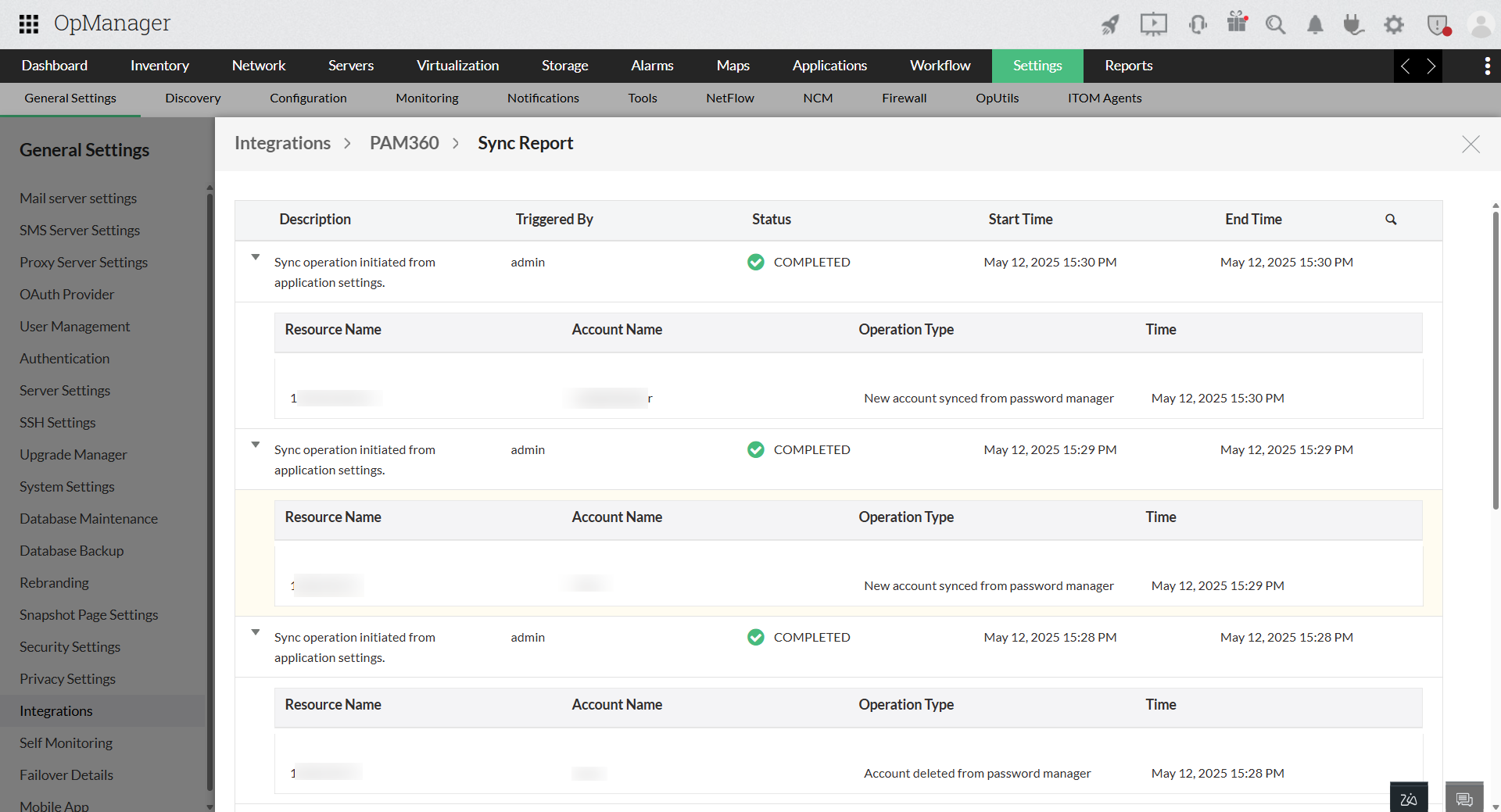Open the ITOM Agents subtab

1105,98
